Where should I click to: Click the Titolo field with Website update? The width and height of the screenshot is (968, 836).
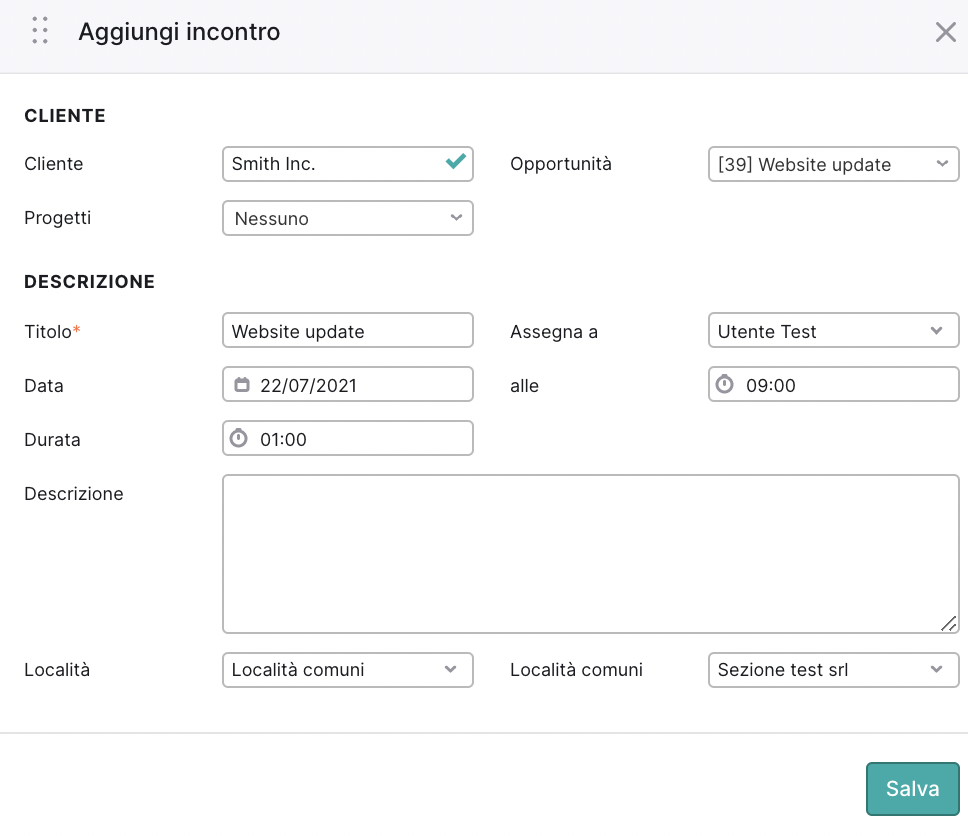(348, 330)
